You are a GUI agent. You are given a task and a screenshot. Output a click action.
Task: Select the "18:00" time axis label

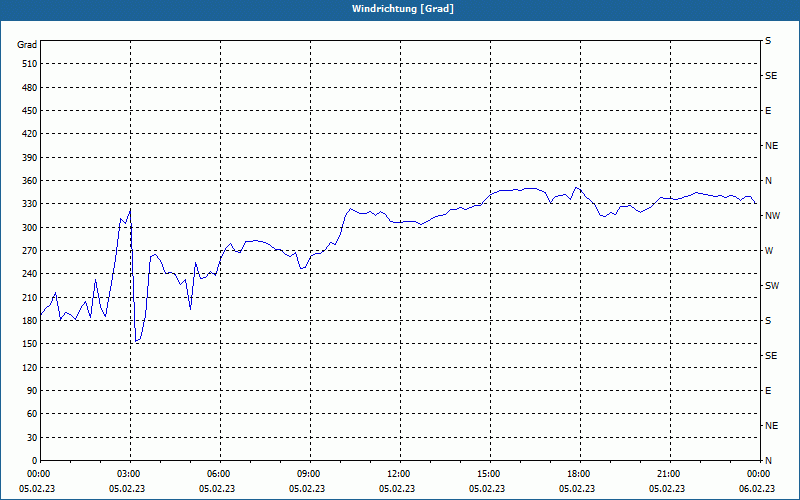click(578, 474)
